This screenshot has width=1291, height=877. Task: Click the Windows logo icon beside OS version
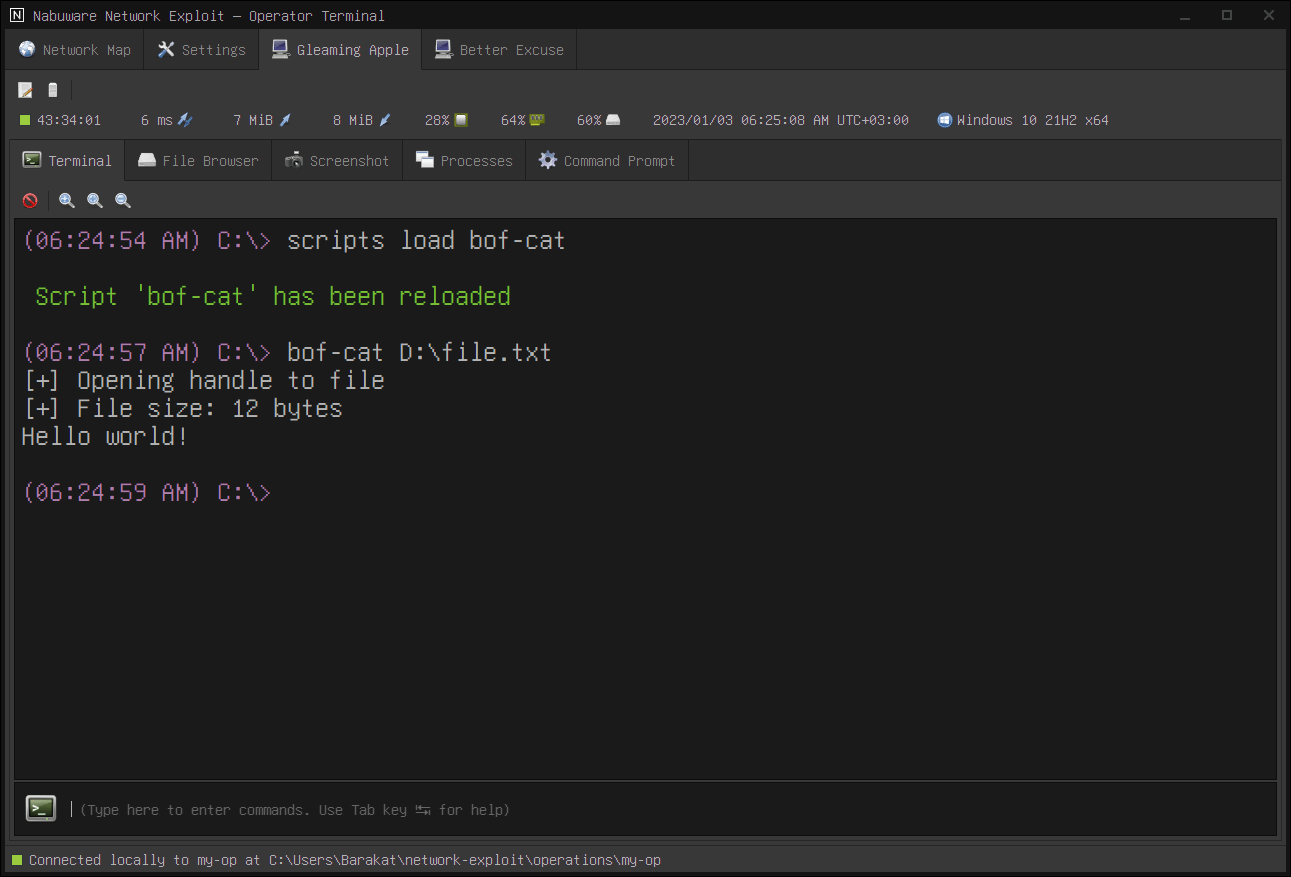(x=944, y=120)
